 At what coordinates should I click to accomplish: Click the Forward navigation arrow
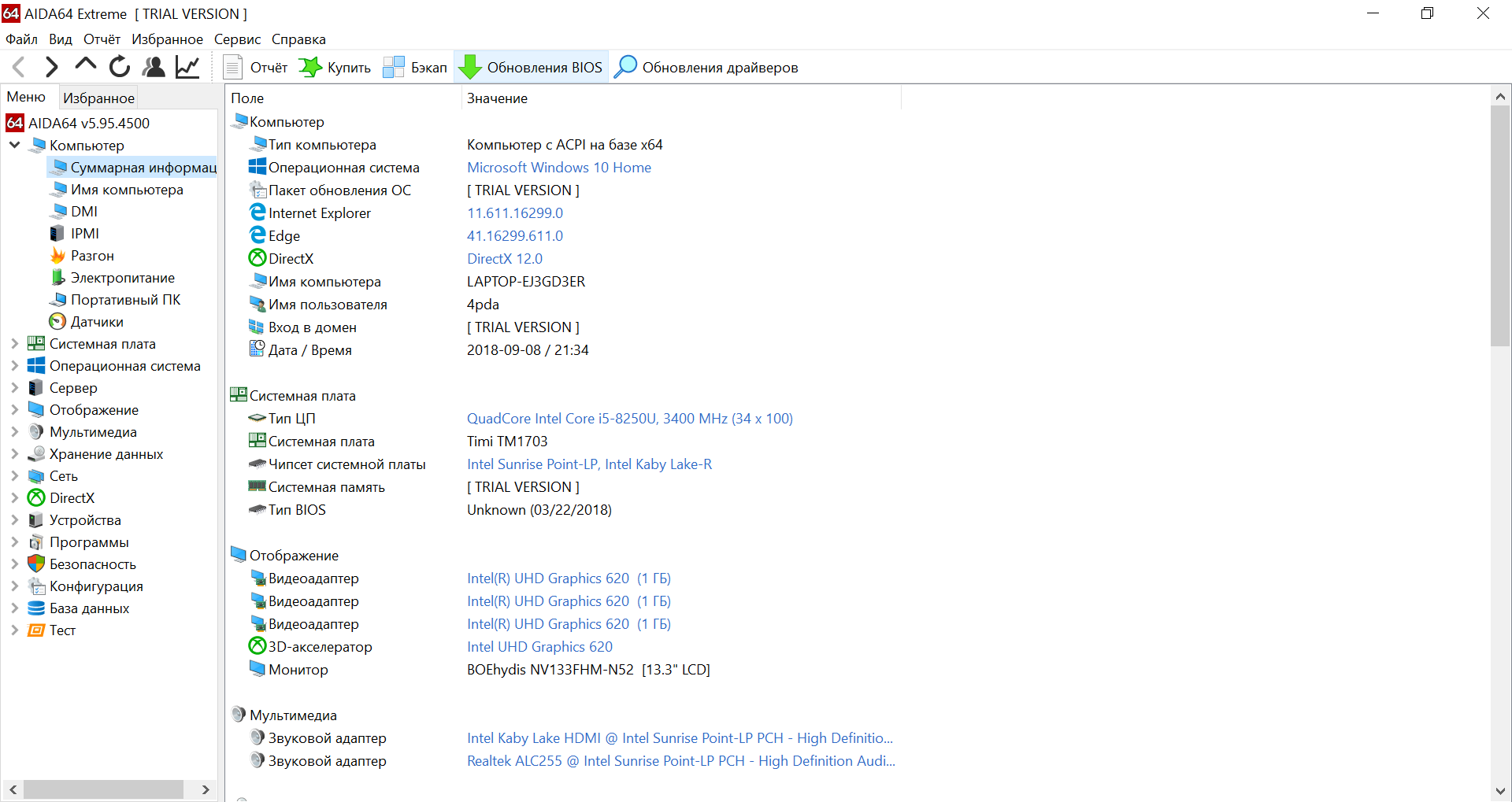52,67
